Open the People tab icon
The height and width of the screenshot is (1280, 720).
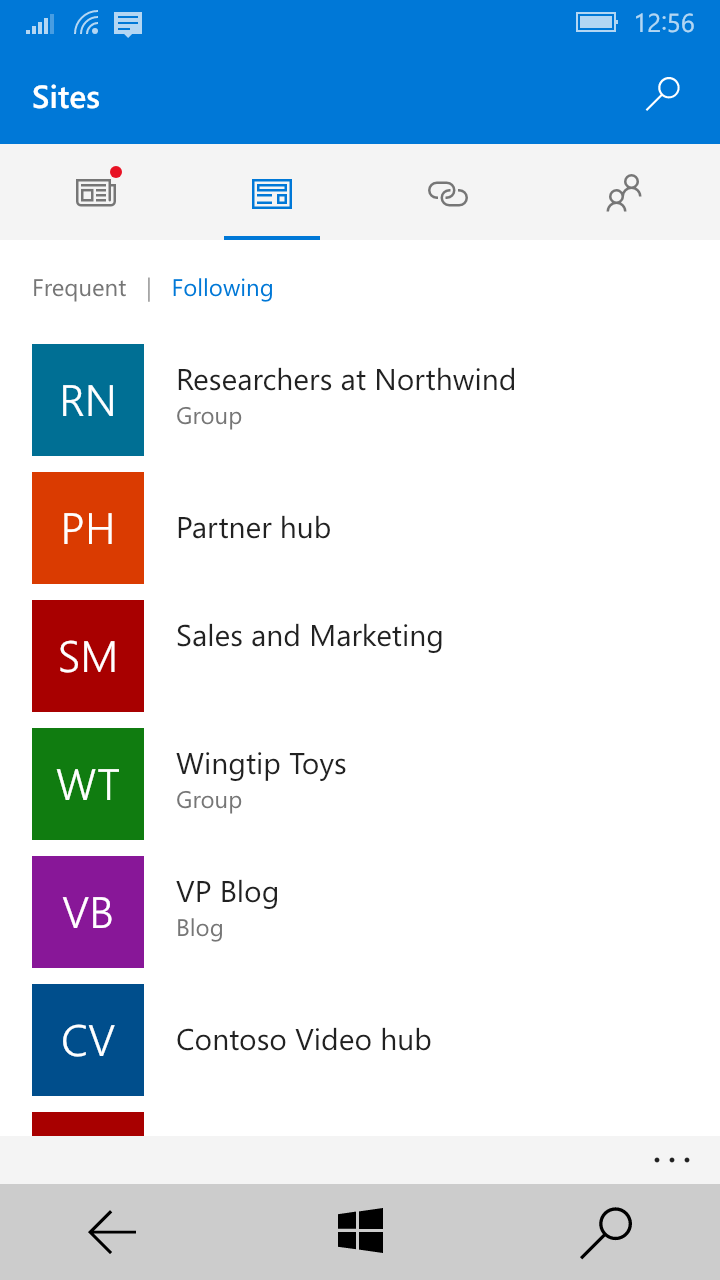(624, 193)
